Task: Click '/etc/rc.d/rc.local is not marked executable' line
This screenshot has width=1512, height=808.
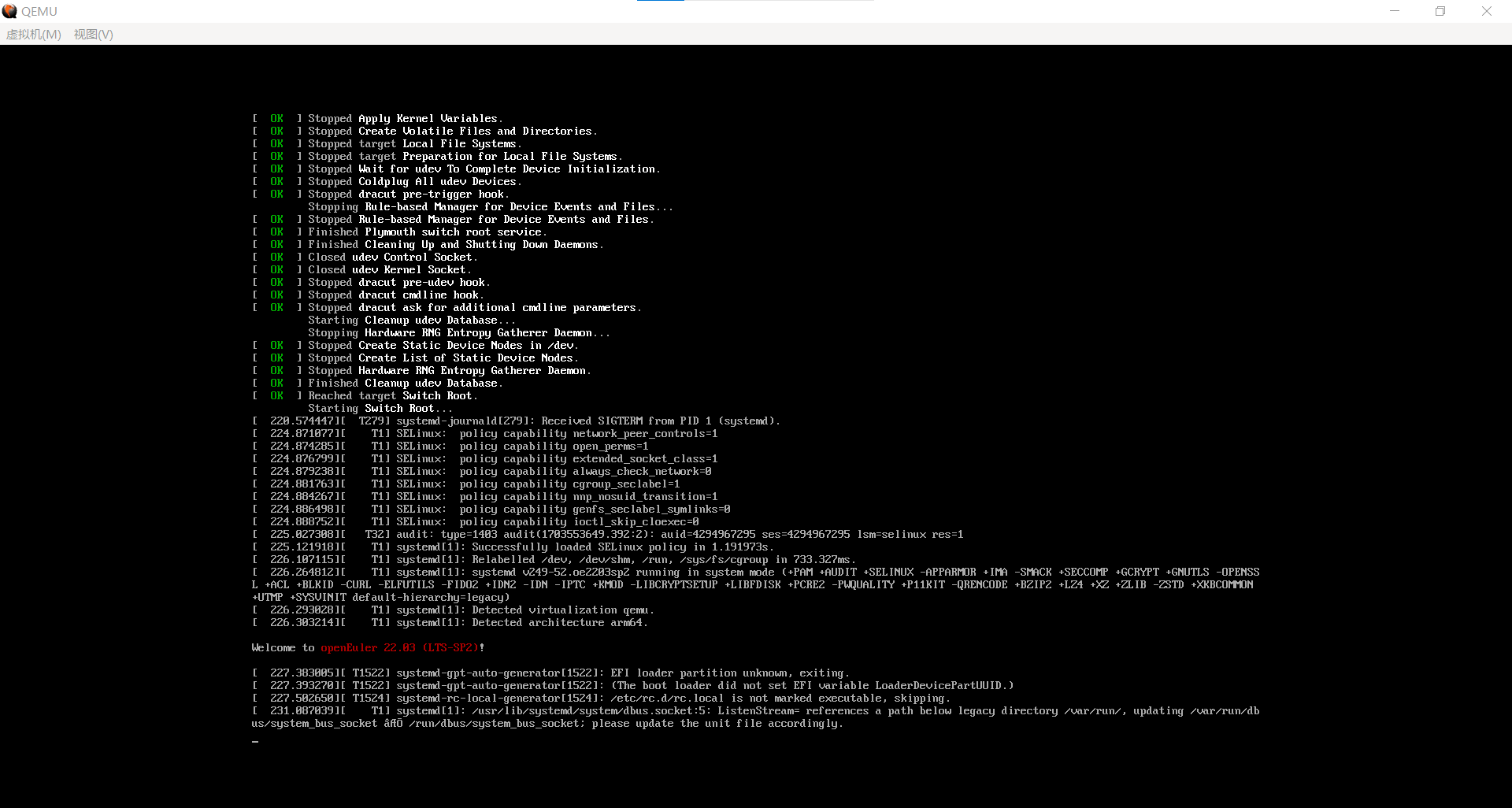Action: click(601, 699)
